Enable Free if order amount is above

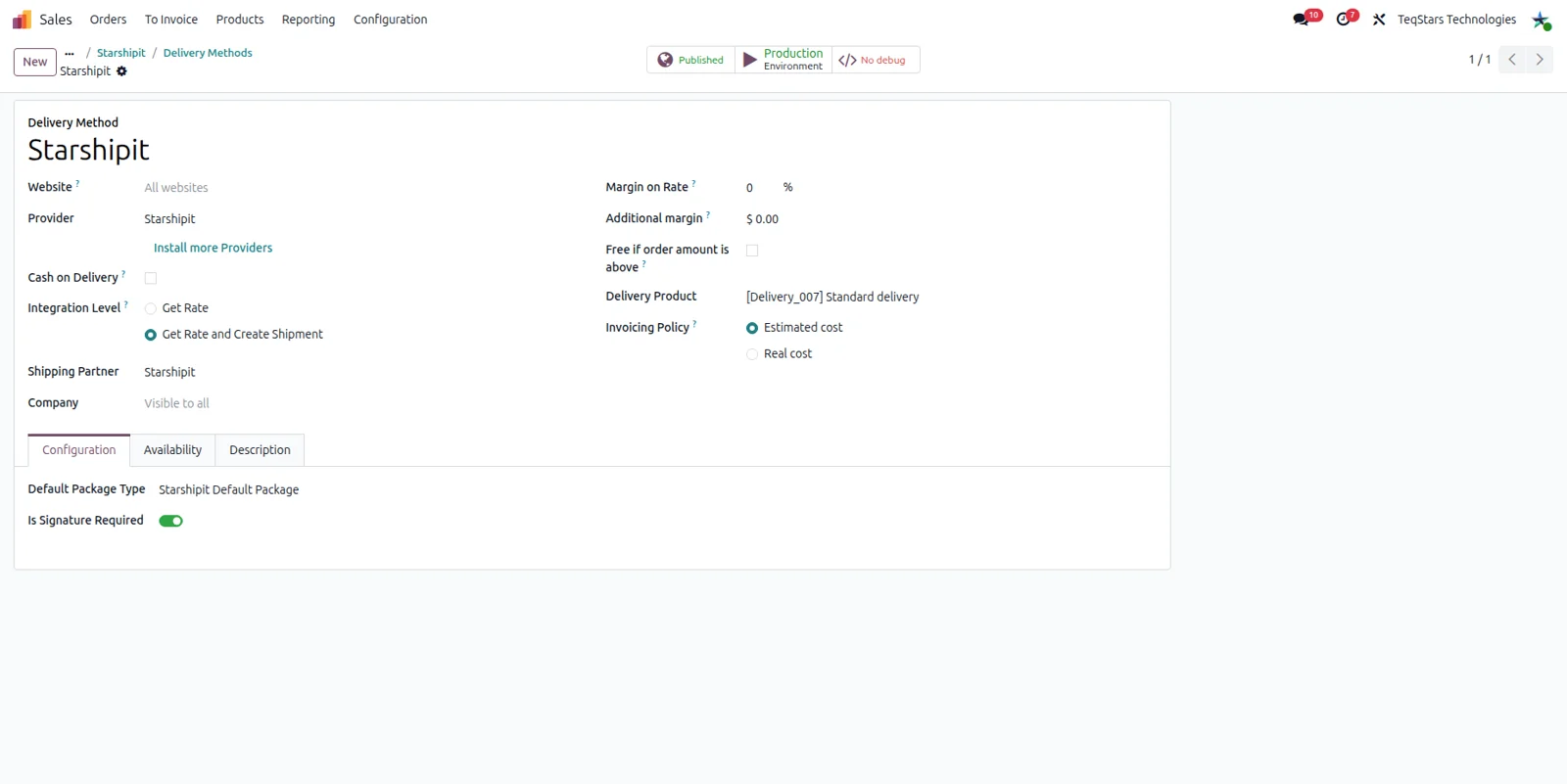click(752, 251)
